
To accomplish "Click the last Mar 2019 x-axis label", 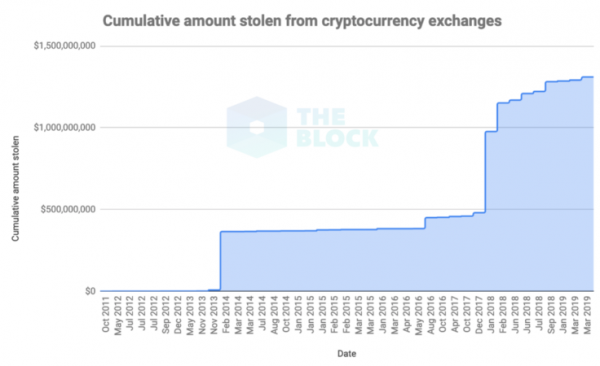I will (587, 315).
